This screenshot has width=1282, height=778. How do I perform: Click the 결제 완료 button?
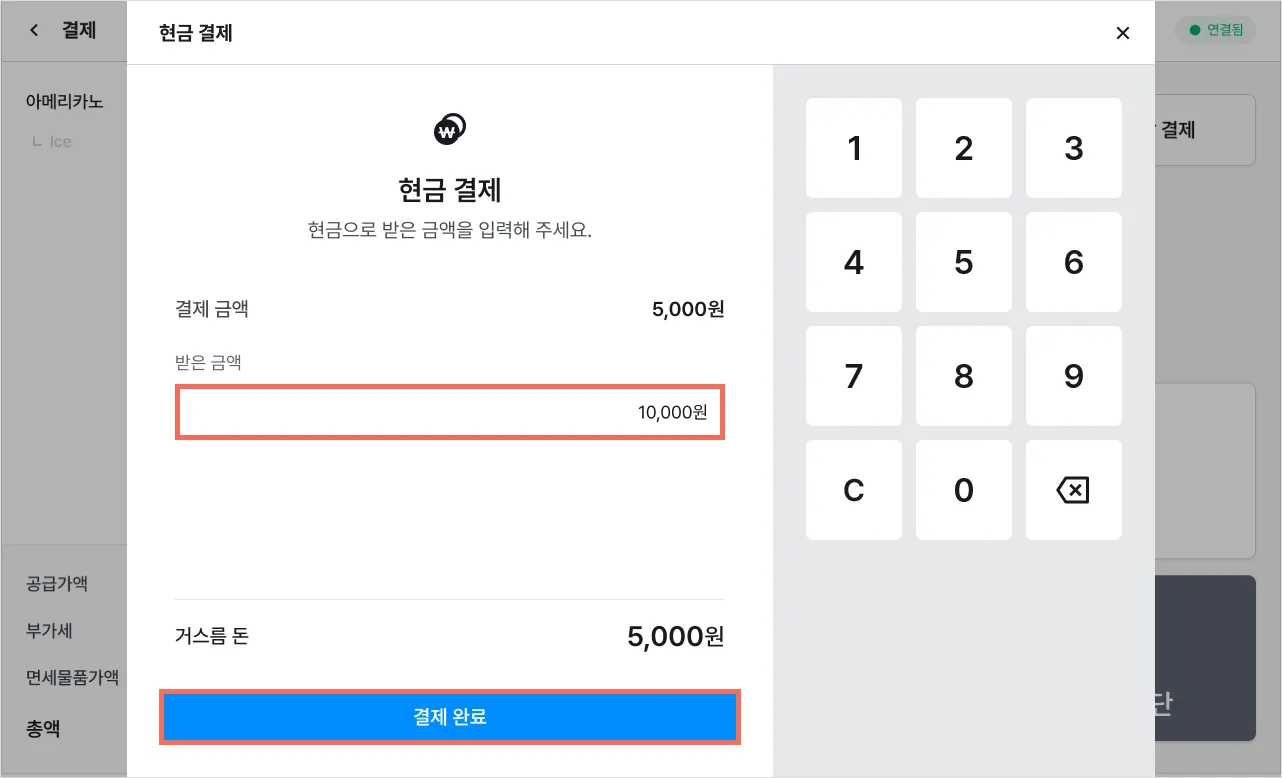coord(450,716)
